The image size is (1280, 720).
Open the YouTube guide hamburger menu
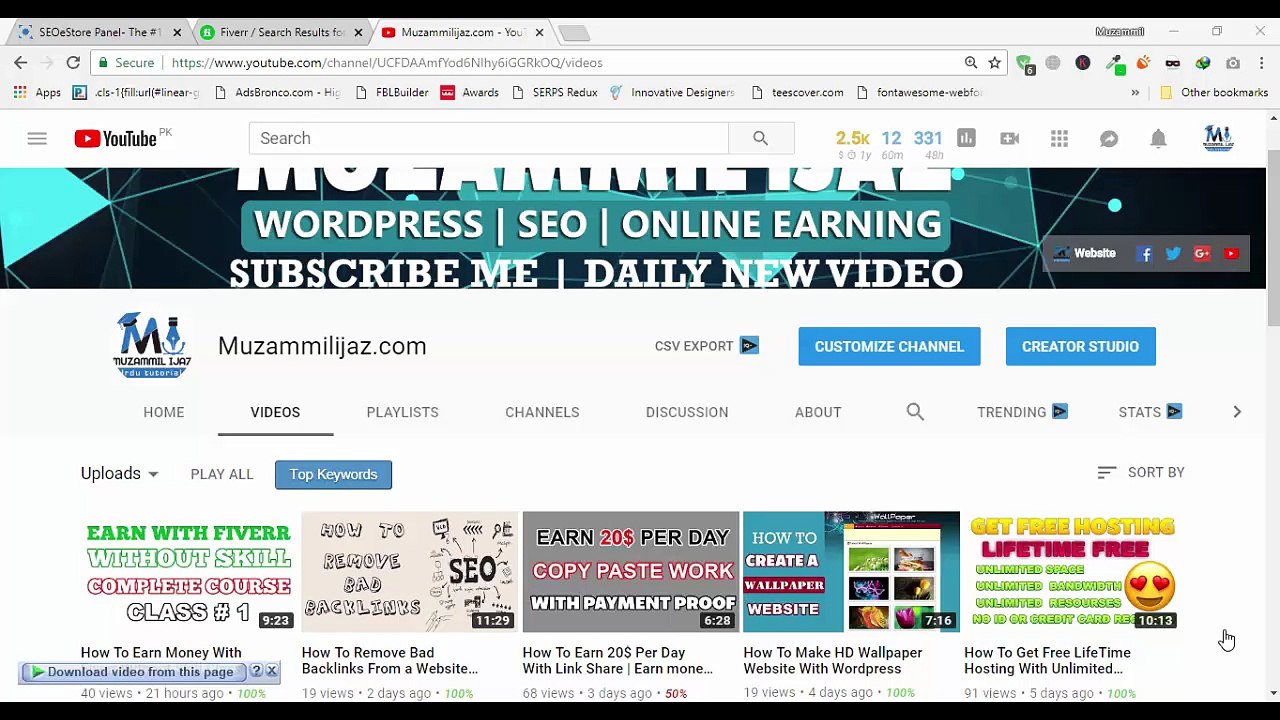click(37, 139)
